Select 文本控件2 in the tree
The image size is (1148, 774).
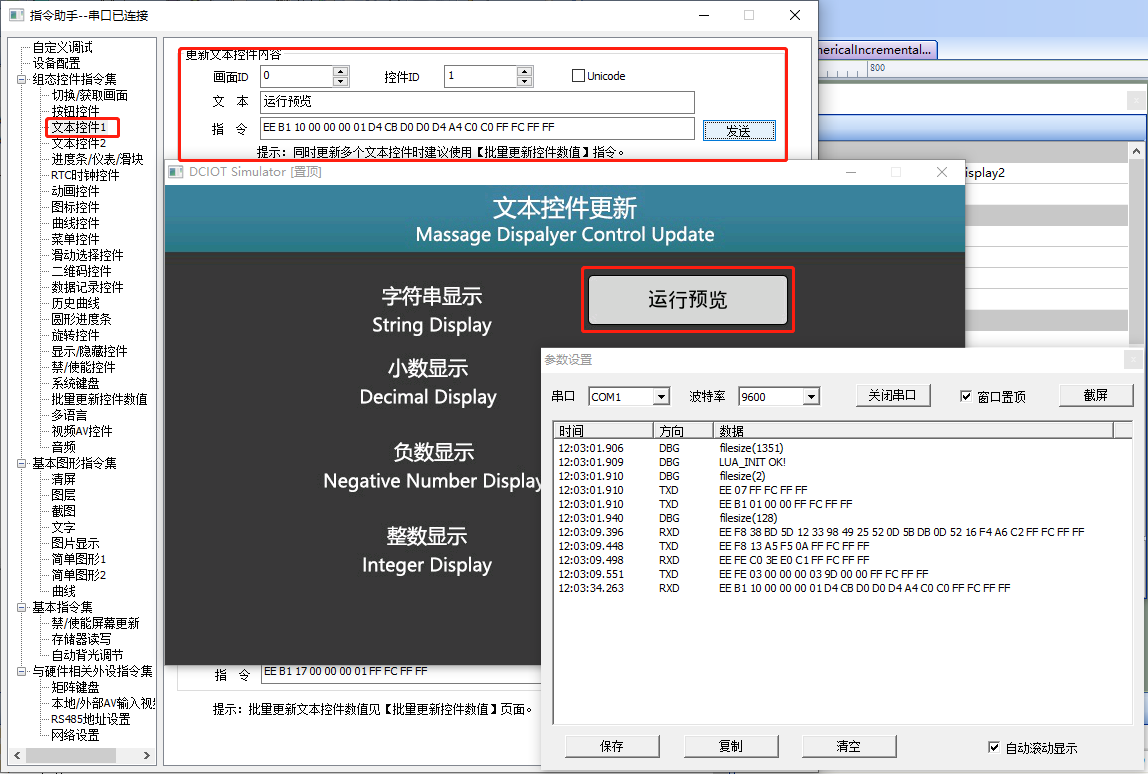pyautogui.click(x=79, y=144)
